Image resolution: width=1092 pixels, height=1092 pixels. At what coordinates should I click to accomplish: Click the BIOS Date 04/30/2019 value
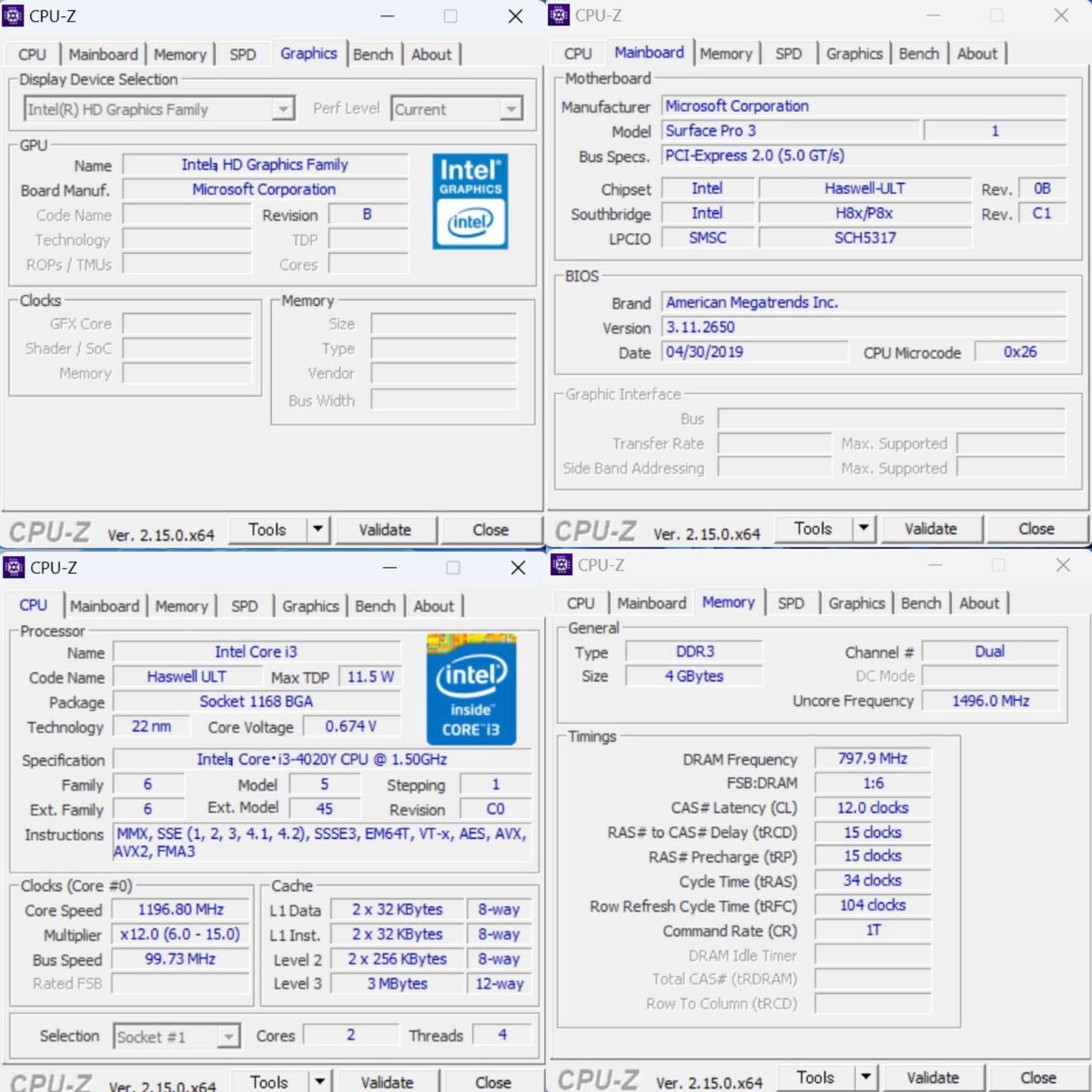(x=754, y=352)
